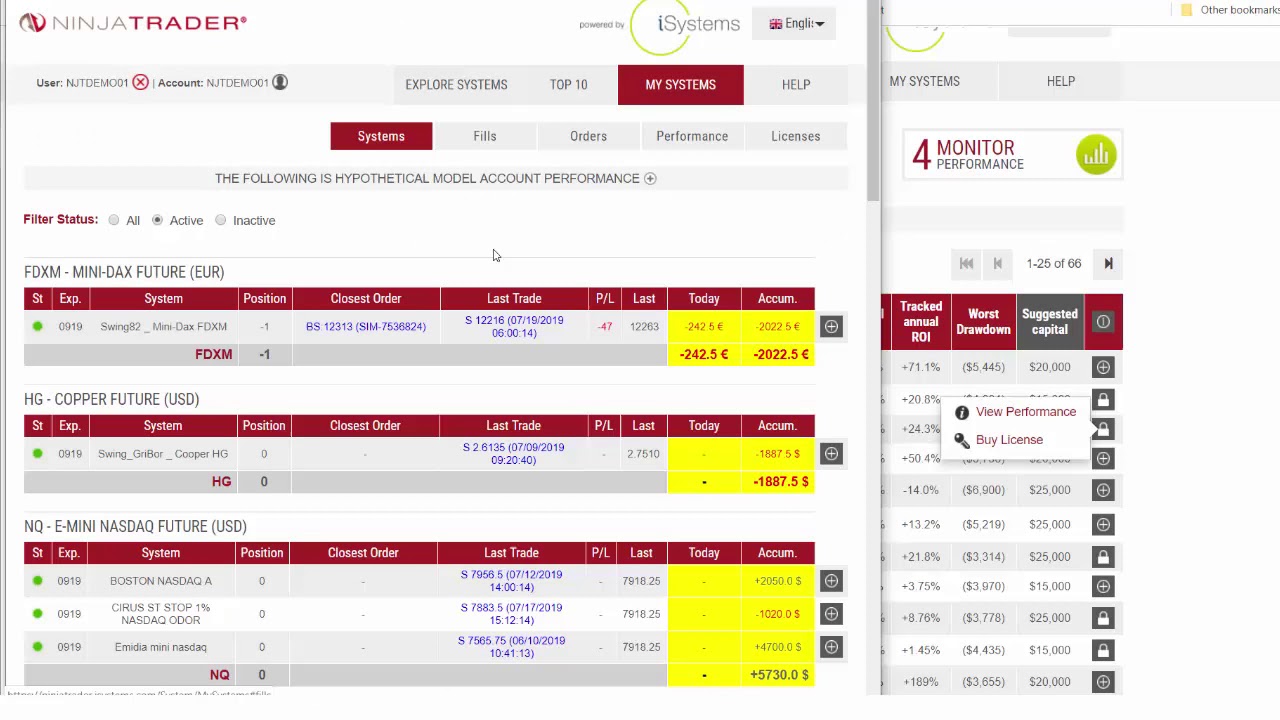1280x720 pixels.
Task: Switch to the Fills sub-tab
Action: coord(485,136)
